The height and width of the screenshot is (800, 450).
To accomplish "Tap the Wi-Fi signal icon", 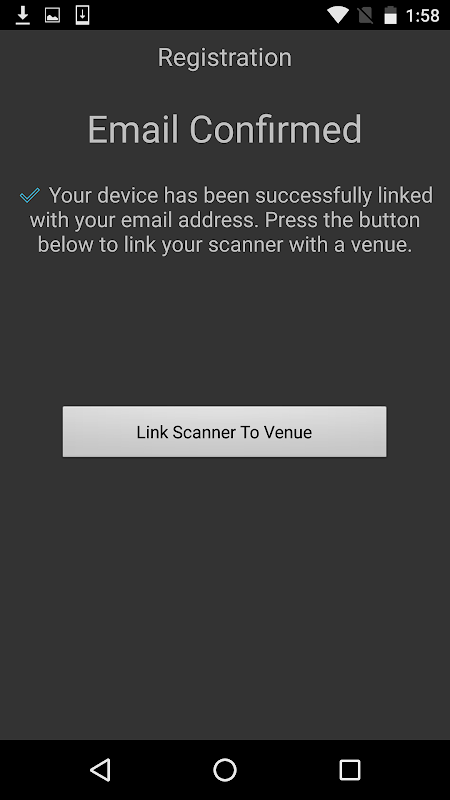I will pyautogui.click(x=337, y=15).
